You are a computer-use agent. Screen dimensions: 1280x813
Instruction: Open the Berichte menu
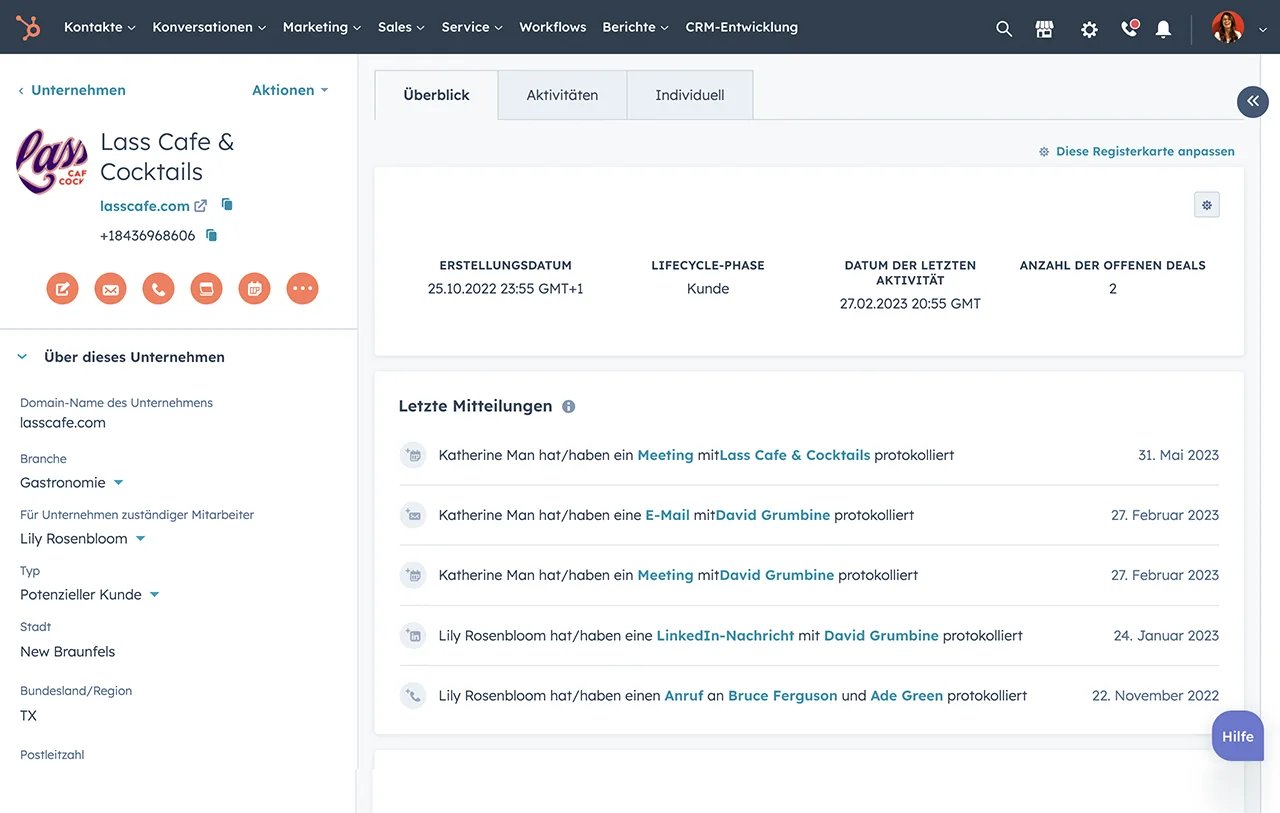click(x=634, y=27)
